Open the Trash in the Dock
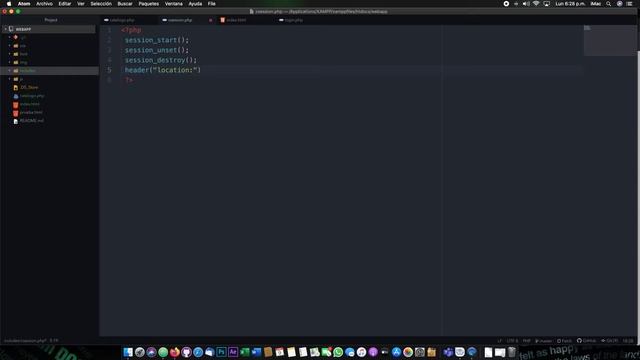This screenshot has height=360, width=640. pyautogui.click(x=511, y=352)
